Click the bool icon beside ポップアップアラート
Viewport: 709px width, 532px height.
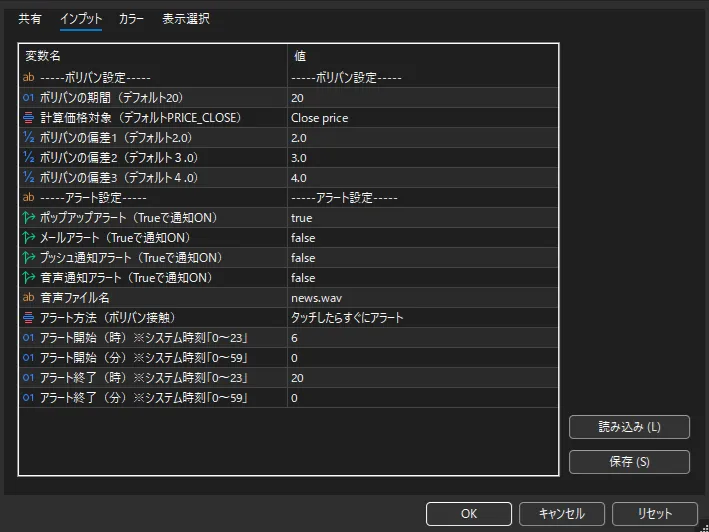pyautogui.click(x=28, y=217)
